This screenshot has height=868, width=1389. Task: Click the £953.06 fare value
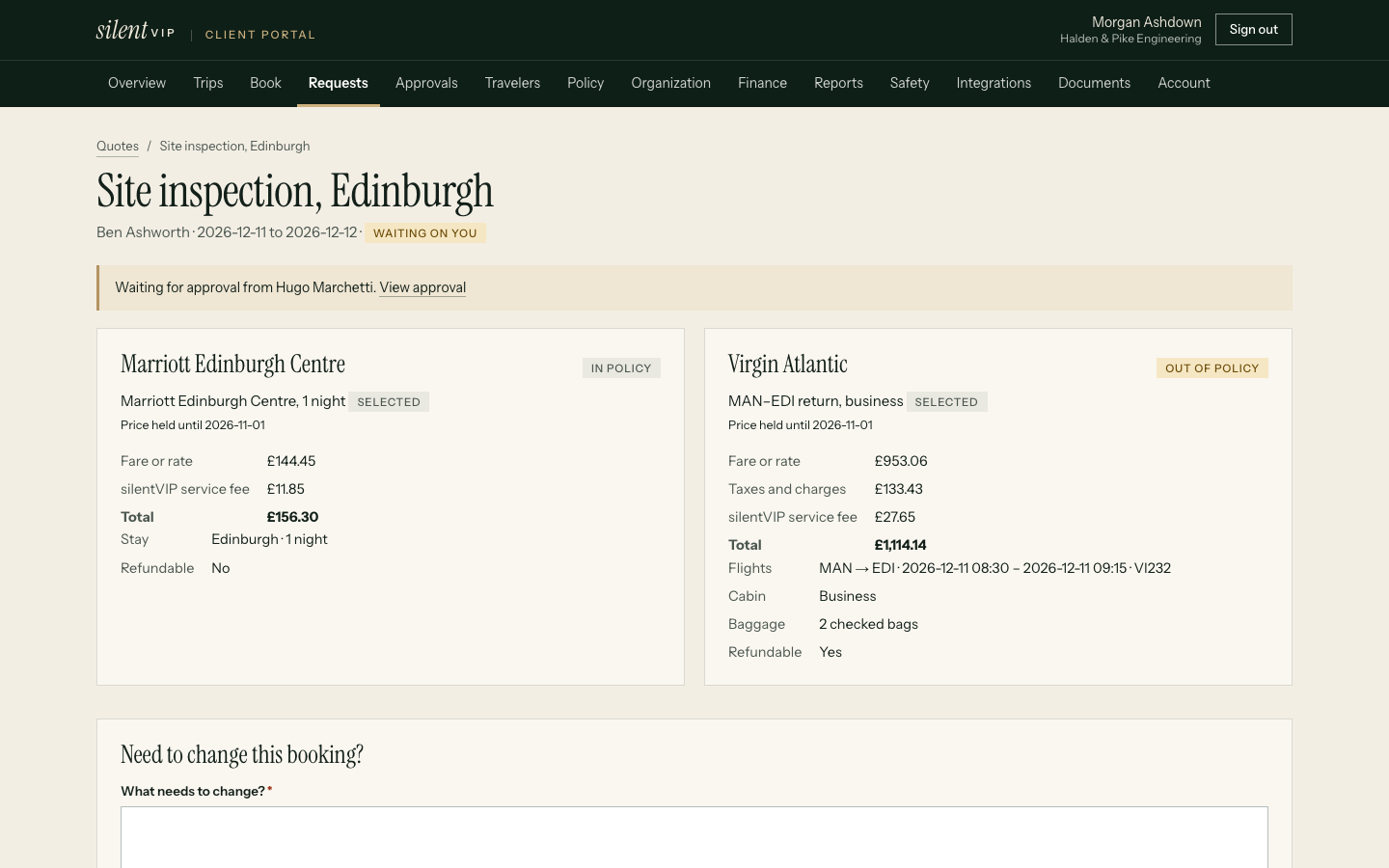click(x=901, y=461)
